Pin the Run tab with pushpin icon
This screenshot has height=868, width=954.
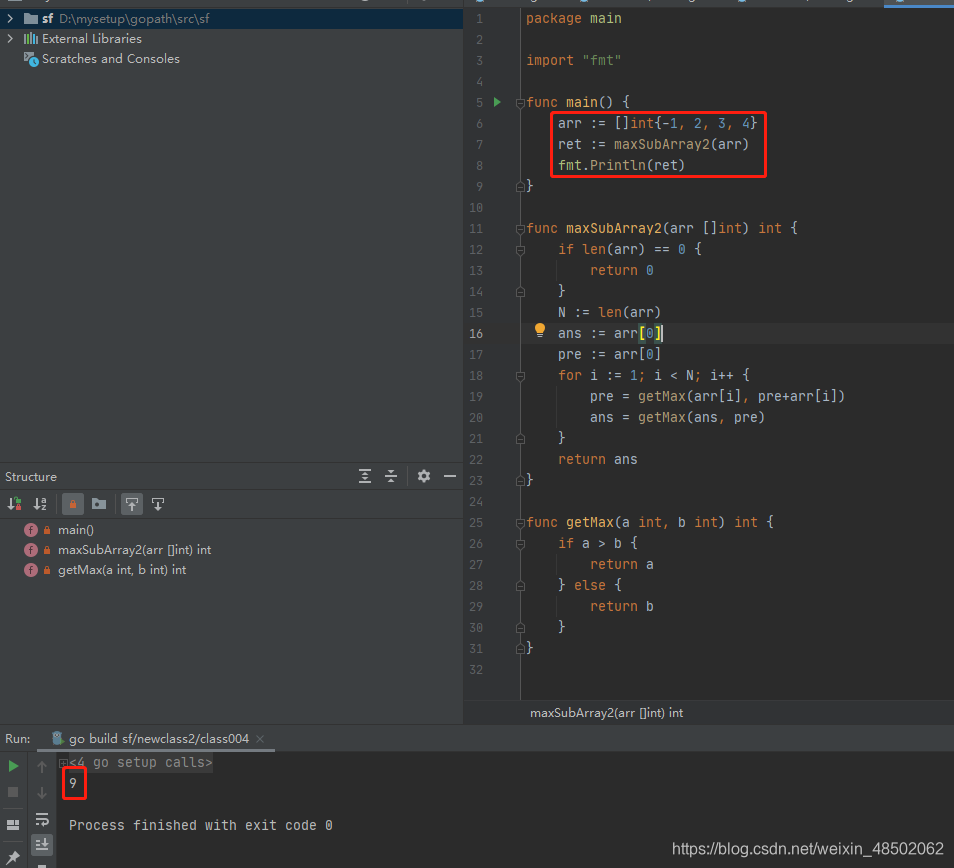(x=13, y=857)
